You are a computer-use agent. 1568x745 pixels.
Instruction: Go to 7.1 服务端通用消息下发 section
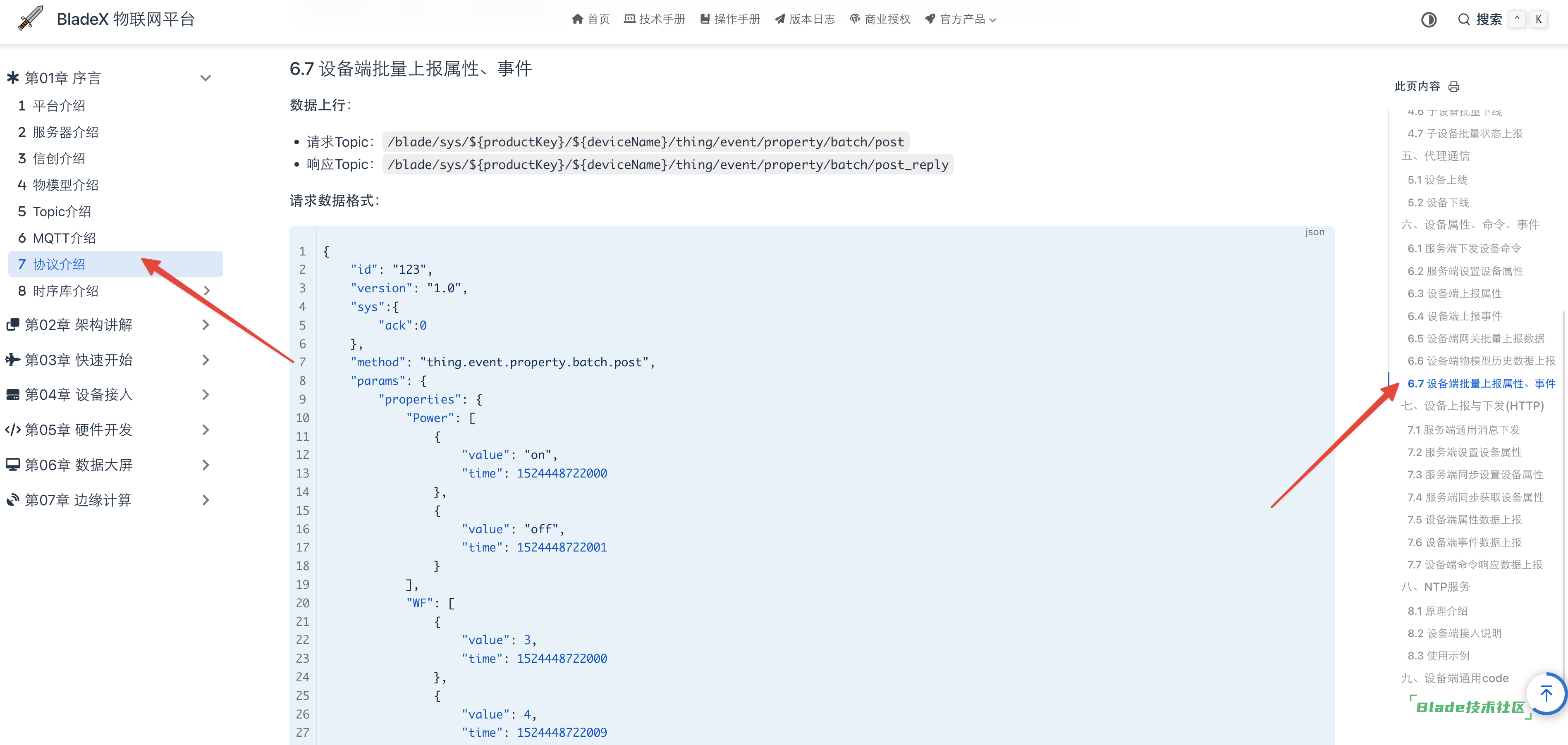[1463, 430]
